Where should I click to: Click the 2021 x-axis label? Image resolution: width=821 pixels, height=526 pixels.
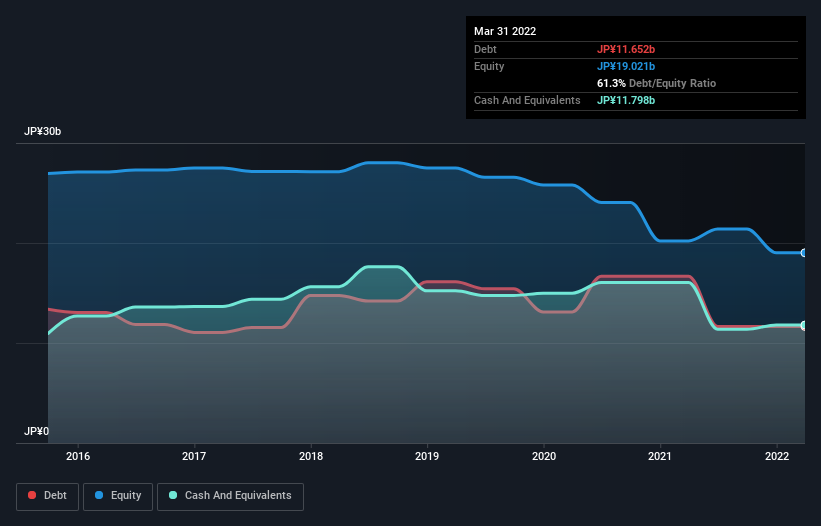click(660, 456)
